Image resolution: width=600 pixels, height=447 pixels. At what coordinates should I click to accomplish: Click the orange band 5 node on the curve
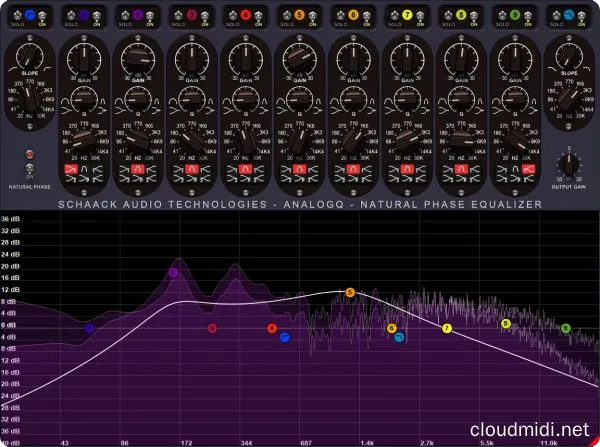[x=350, y=292]
